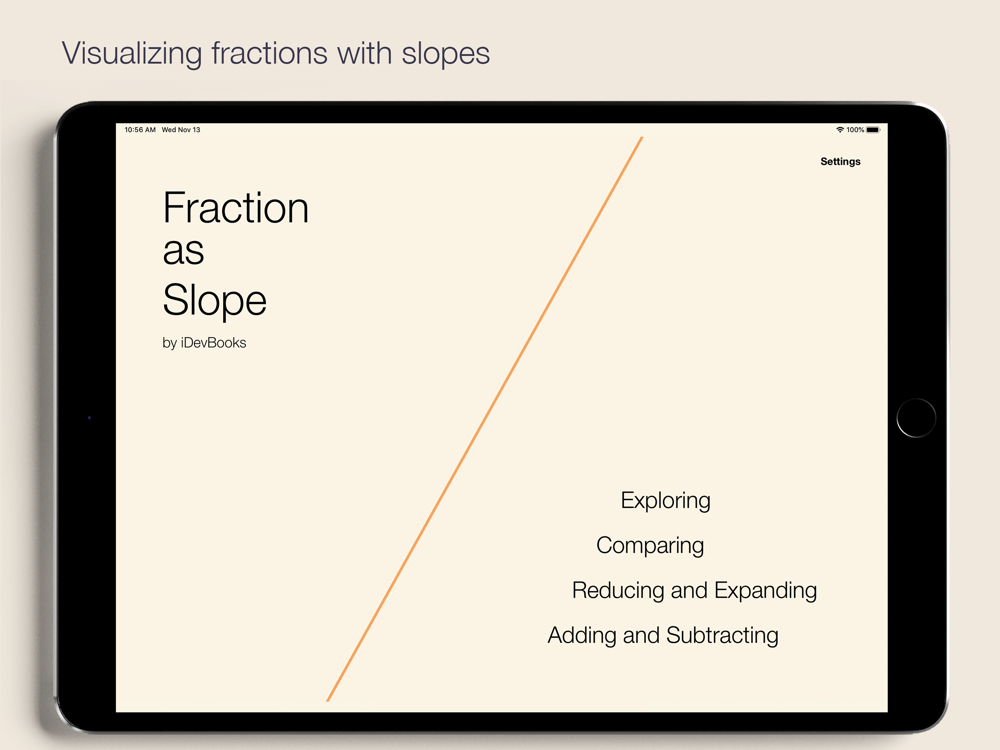Viewport: 1000px width, 750px height.
Task: Open Adding and Subtracting
Action: pyautogui.click(x=663, y=635)
